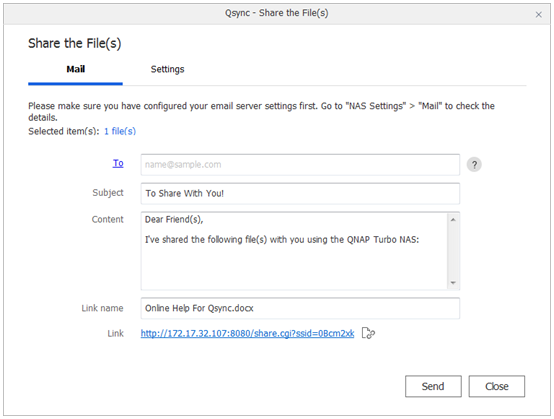Viewport: 554px width, 419px height.
Task: Open the To recipients link
Action: click(118, 163)
